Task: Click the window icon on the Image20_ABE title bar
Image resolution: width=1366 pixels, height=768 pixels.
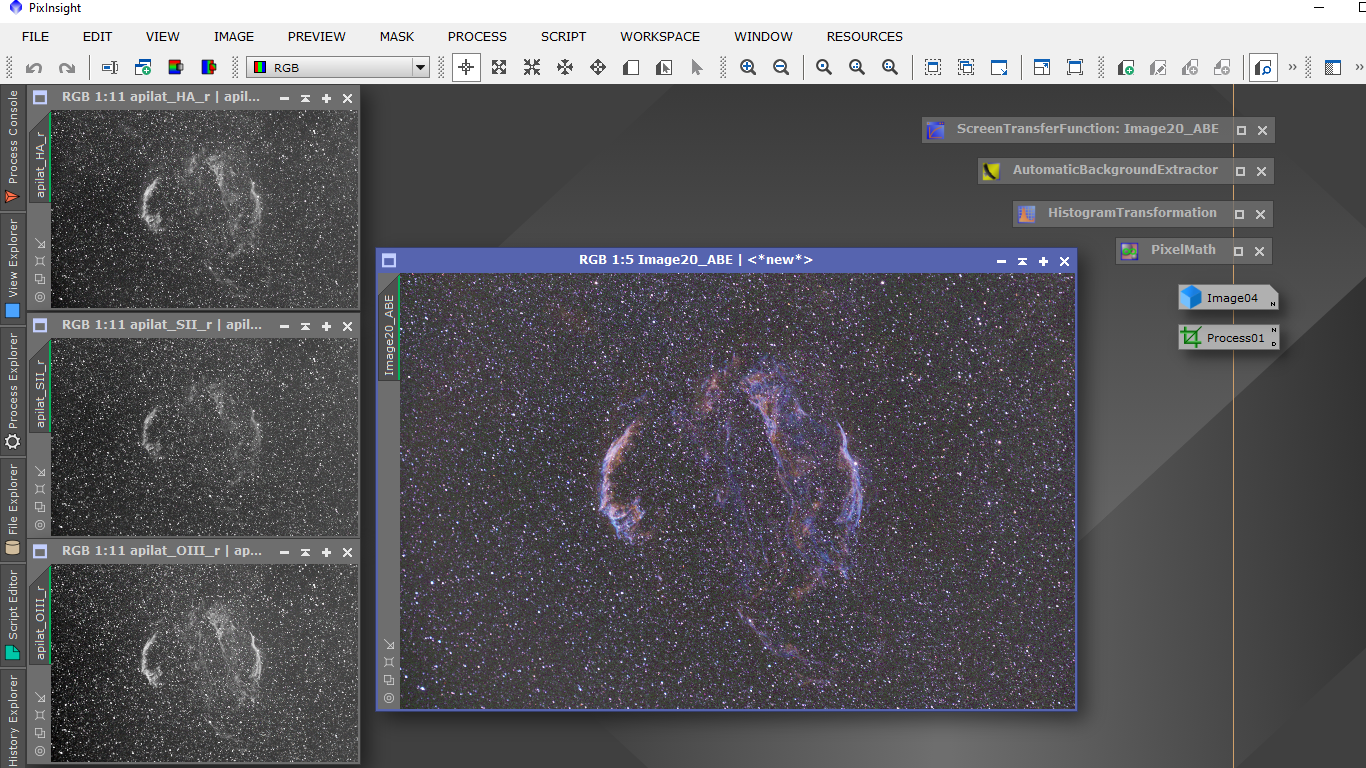Action: pyautogui.click(x=389, y=261)
